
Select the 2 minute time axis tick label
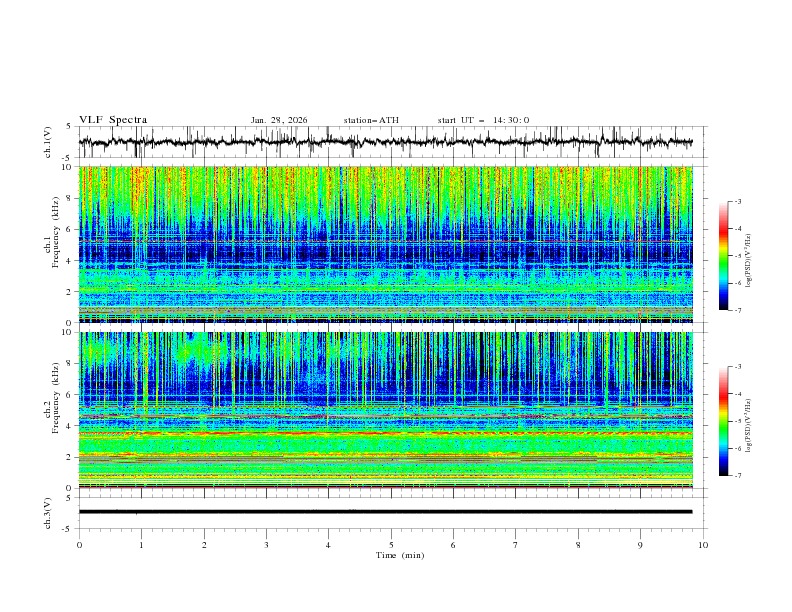[x=204, y=545]
